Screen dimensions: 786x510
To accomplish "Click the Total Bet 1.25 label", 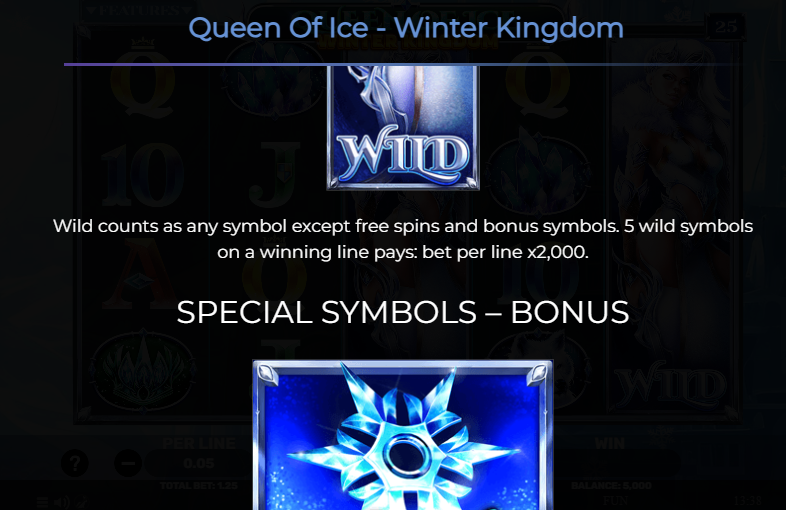I will point(199,485).
